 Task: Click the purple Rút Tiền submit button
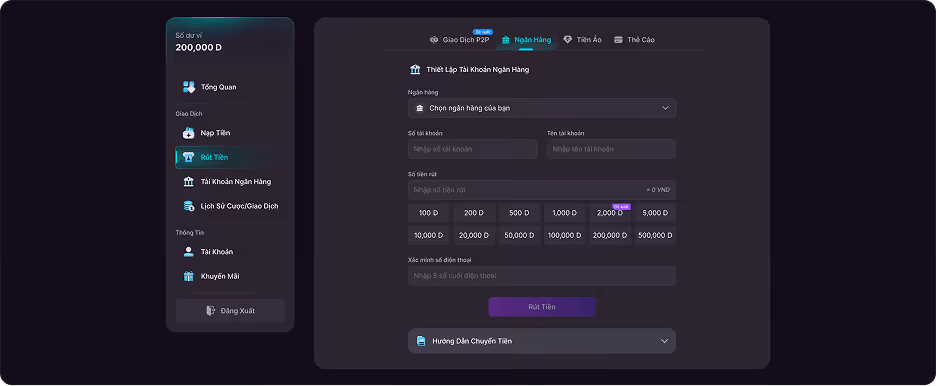tap(541, 307)
